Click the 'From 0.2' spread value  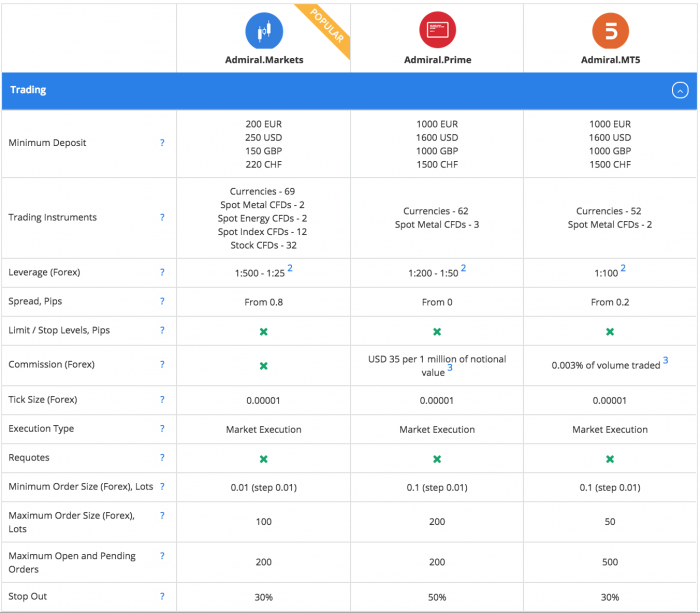610,302
